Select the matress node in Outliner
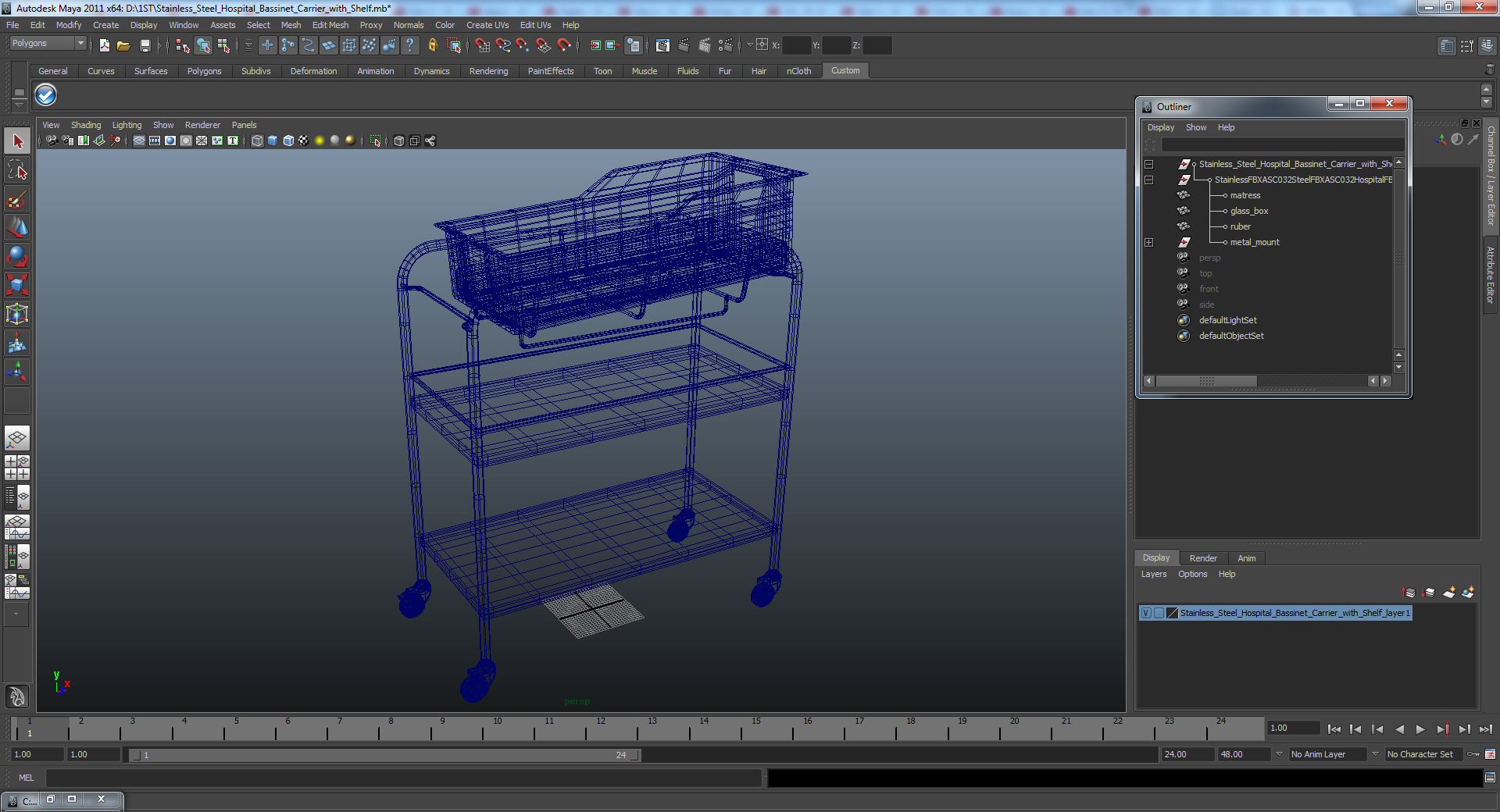The image size is (1500, 812). pyautogui.click(x=1245, y=195)
